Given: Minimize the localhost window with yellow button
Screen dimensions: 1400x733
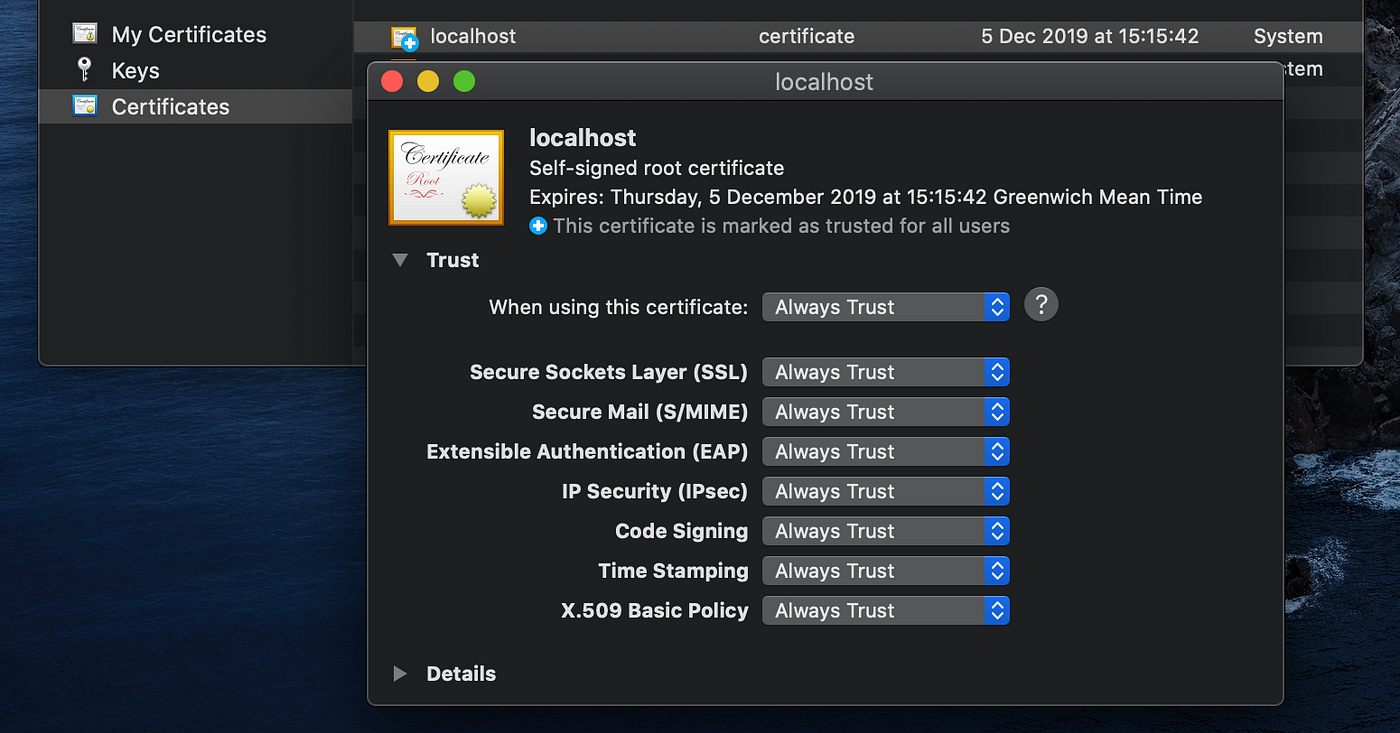Looking at the screenshot, I should pos(428,81).
